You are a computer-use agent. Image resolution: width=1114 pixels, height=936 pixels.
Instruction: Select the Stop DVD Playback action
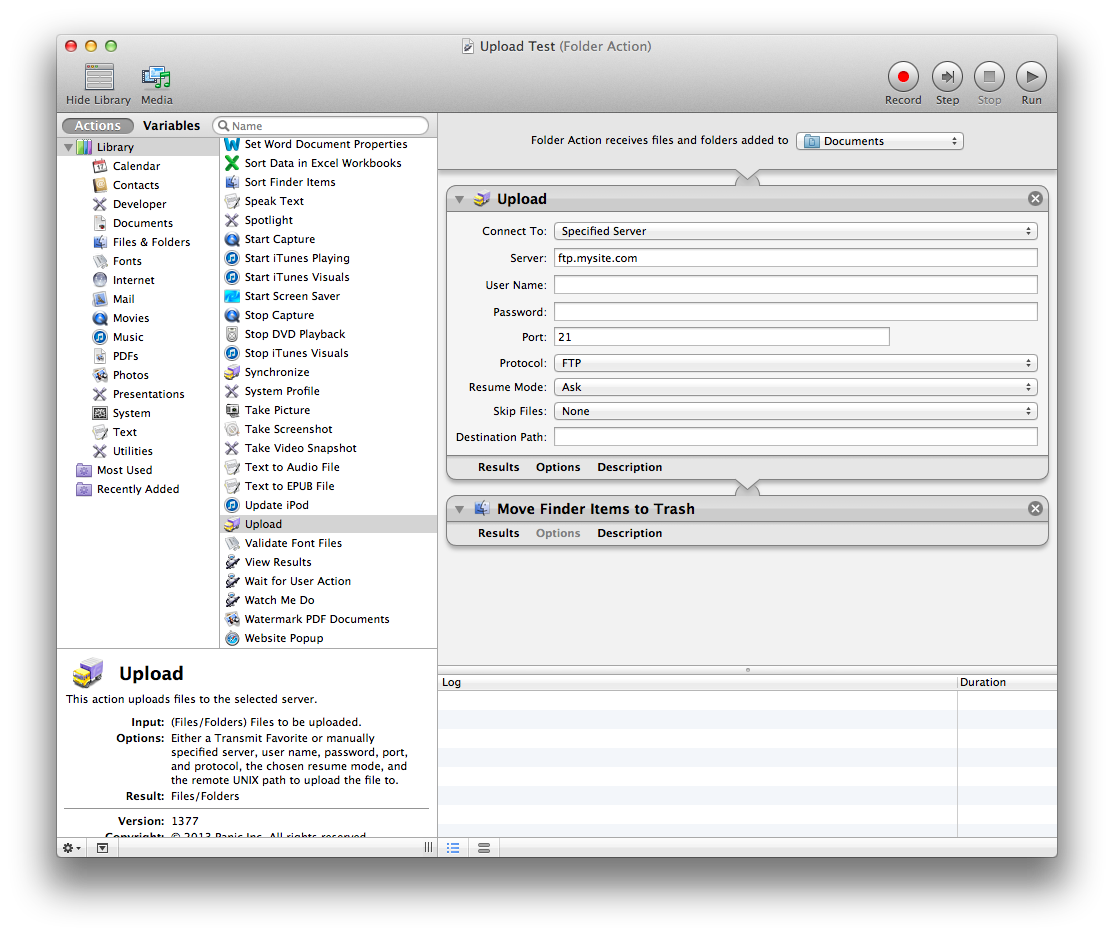tap(295, 335)
